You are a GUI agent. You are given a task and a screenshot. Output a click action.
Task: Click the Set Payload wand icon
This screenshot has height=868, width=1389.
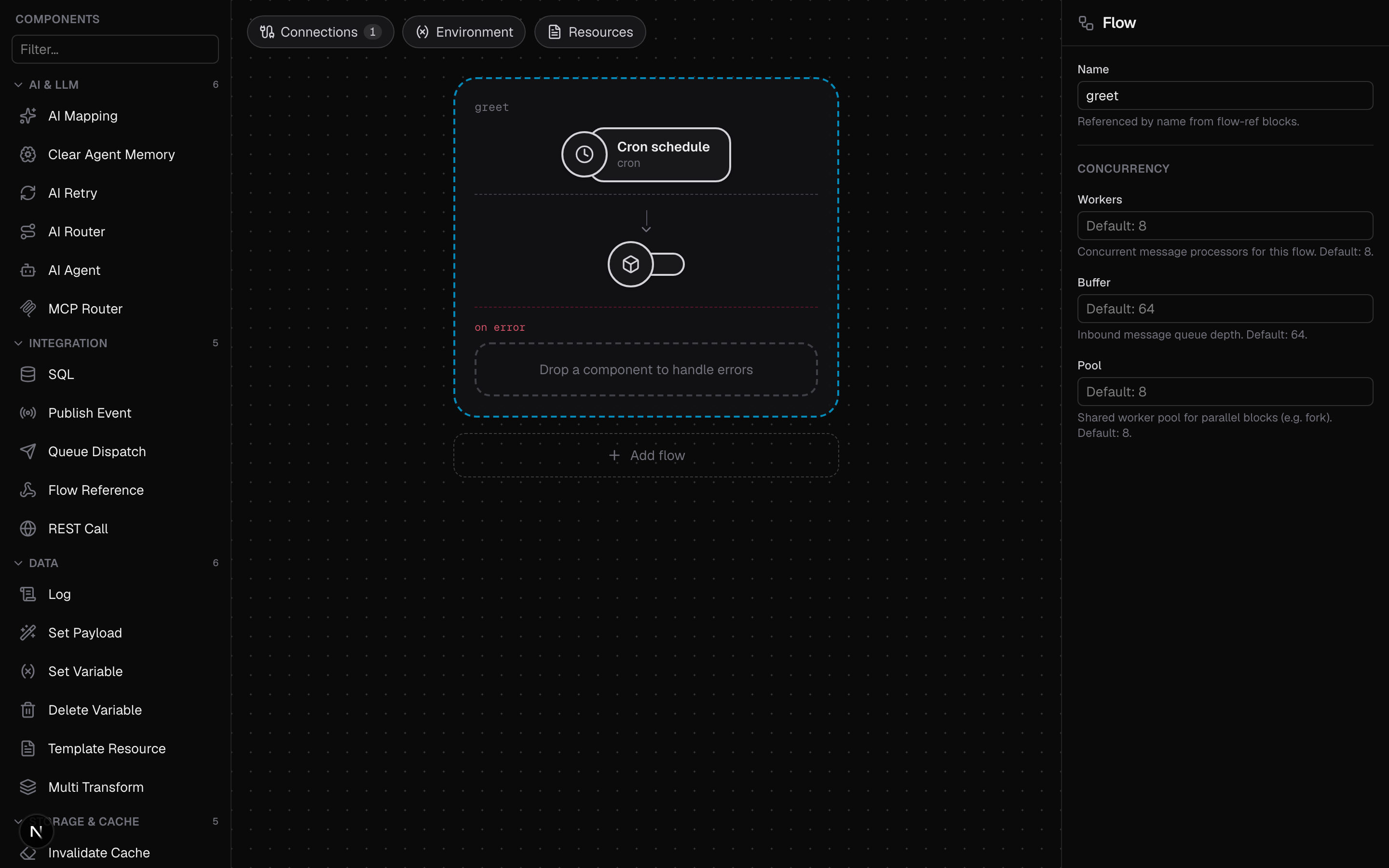(27, 633)
